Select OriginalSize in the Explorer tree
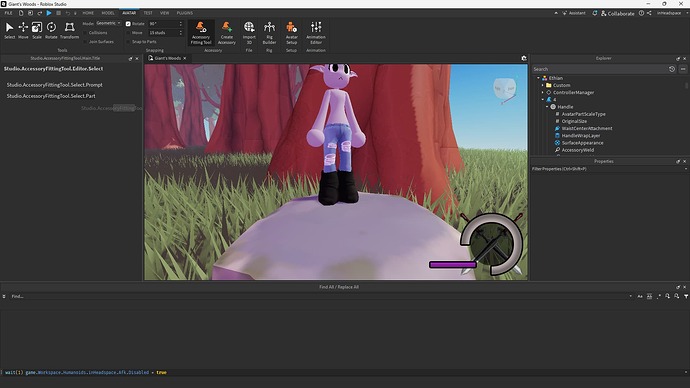 click(574, 121)
